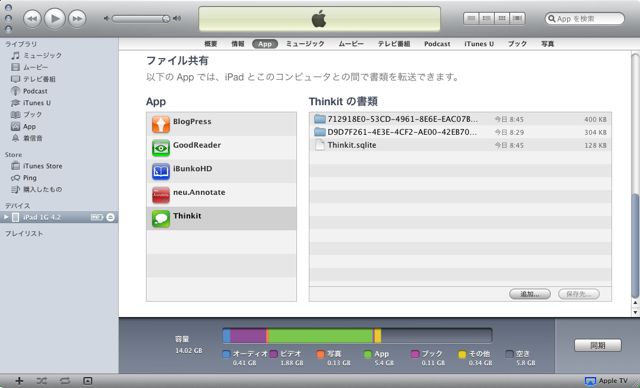Click the 同期 sync button
Screen dimensions: 640x388
(598, 345)
